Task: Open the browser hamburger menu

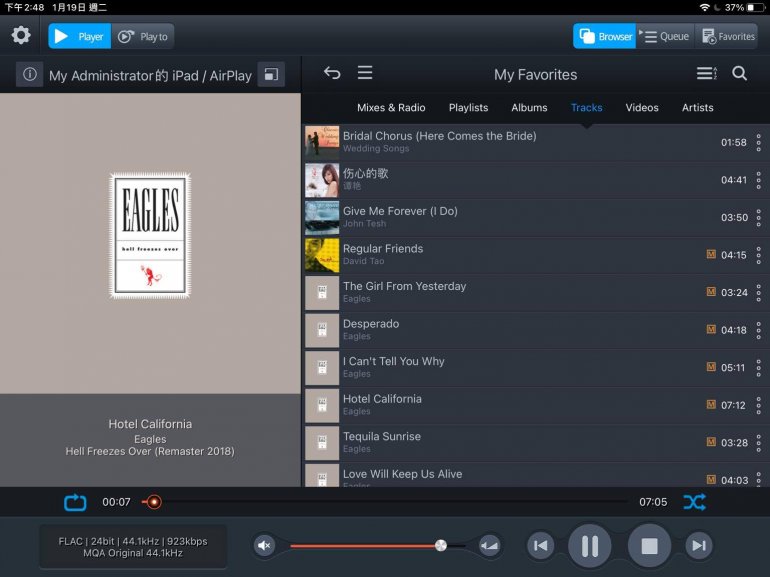Action: [x=365, y=73]
